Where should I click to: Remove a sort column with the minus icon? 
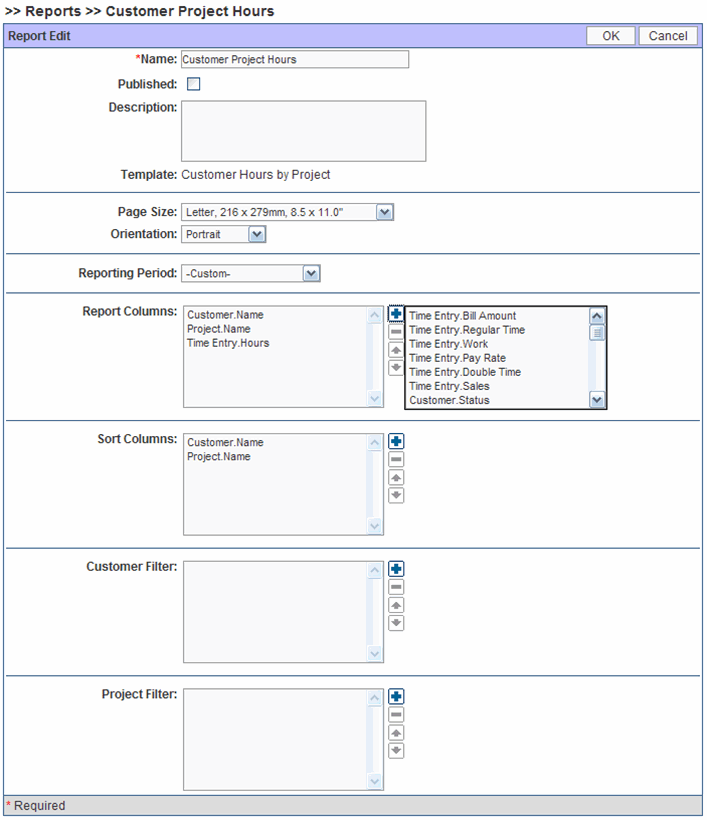396,459
